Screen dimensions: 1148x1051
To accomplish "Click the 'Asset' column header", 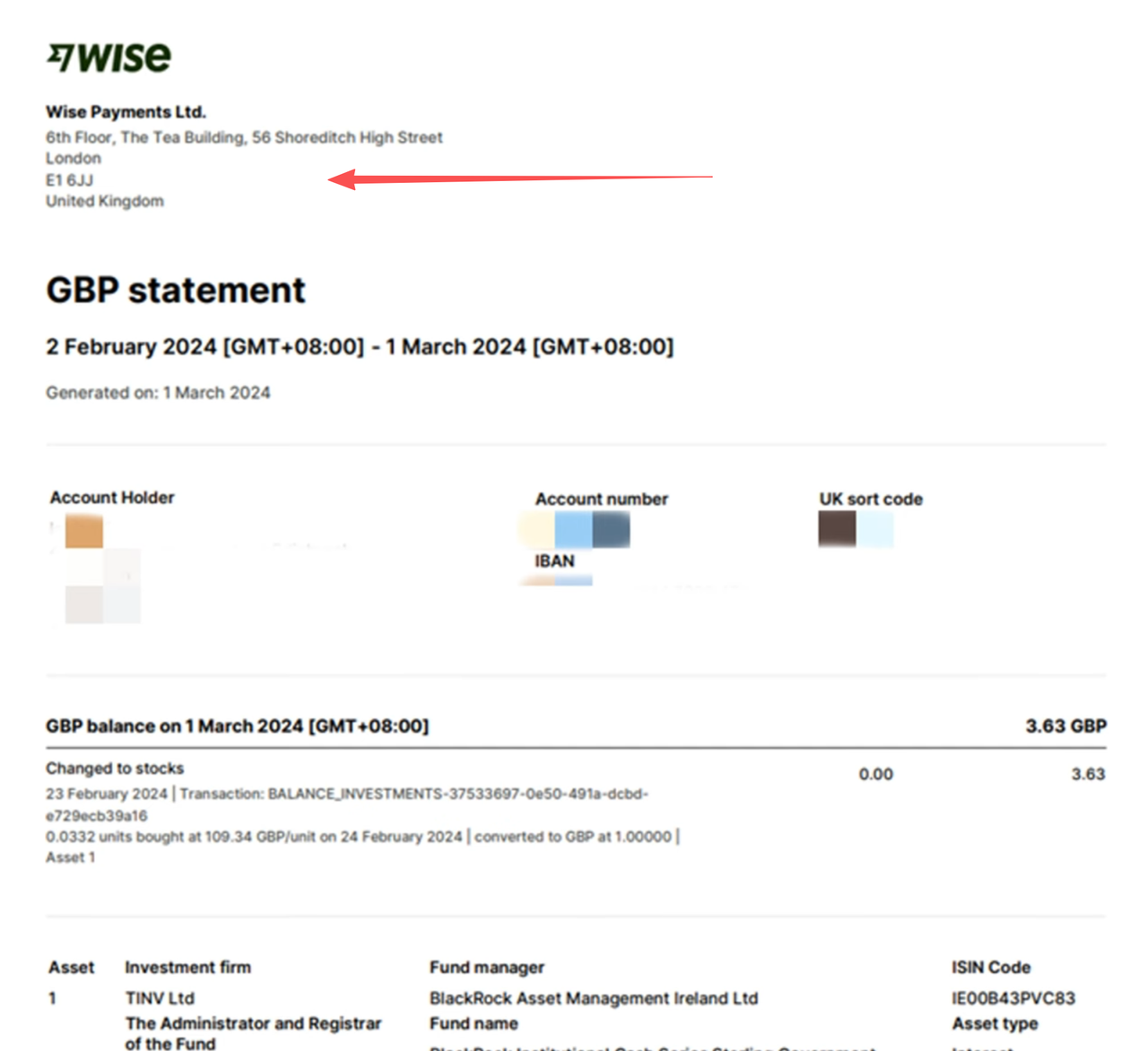I will 72,968.
